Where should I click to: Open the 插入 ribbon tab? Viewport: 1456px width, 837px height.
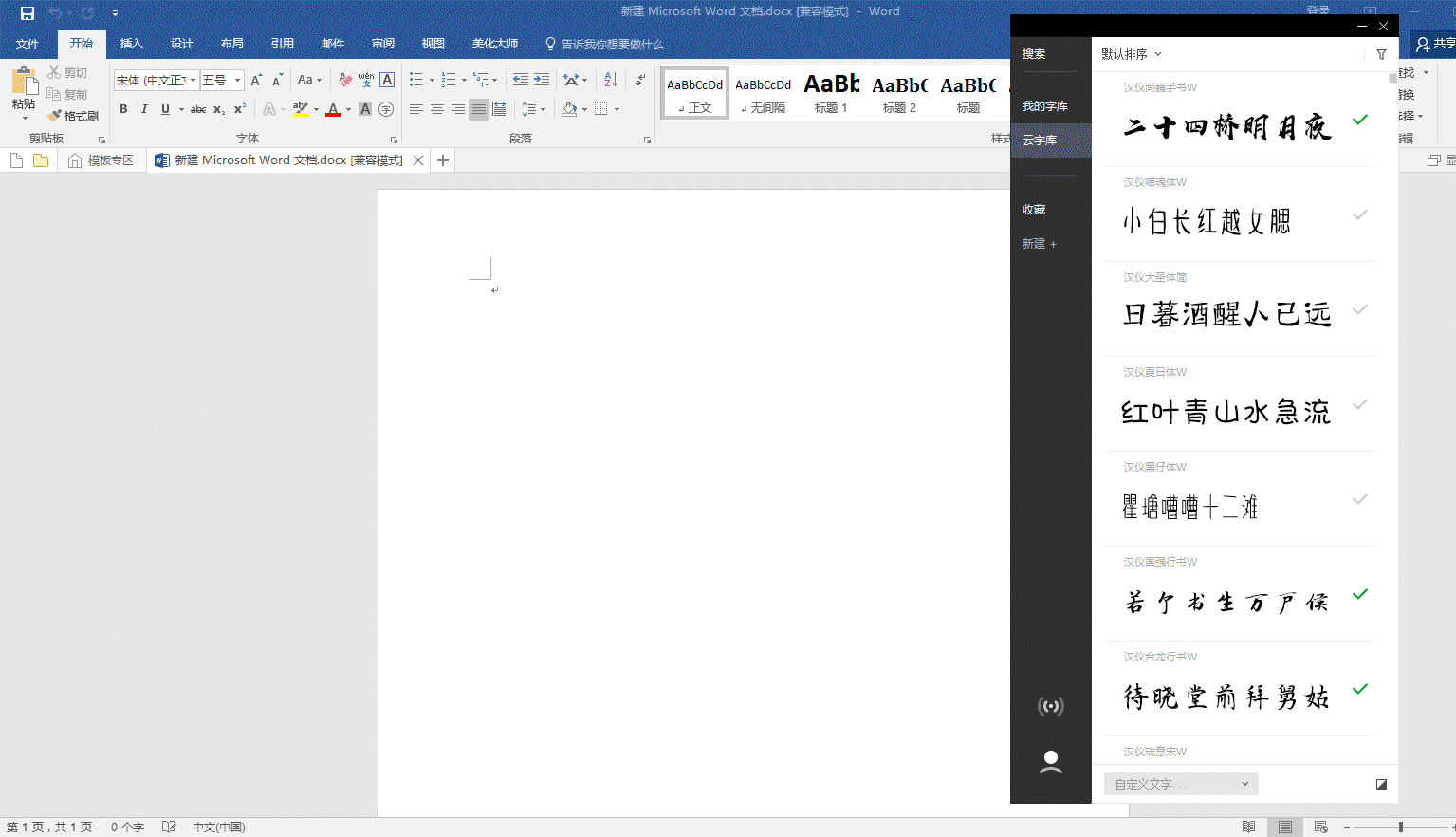pos(131,44)
